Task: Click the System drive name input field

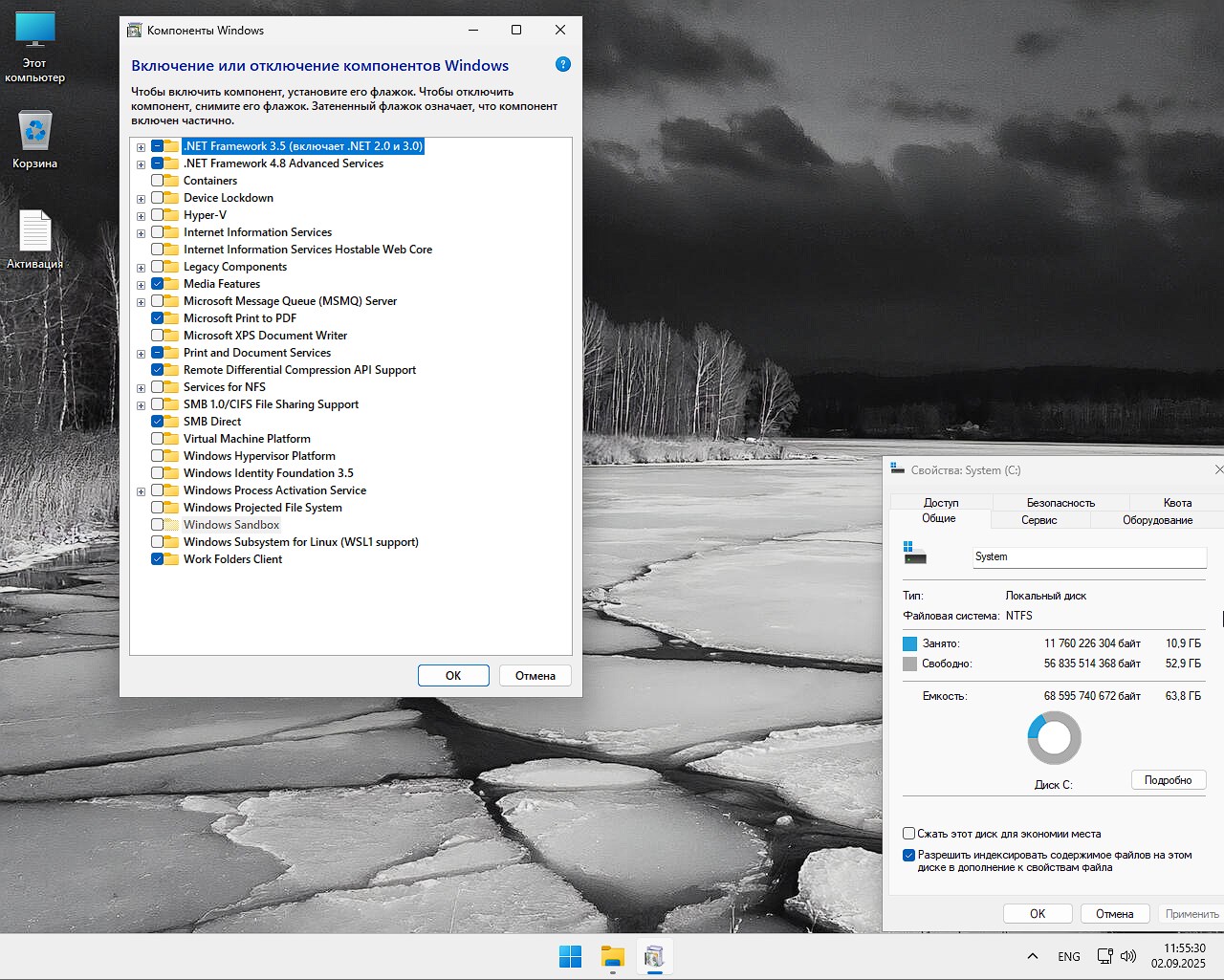Action: click(1089, 556)
